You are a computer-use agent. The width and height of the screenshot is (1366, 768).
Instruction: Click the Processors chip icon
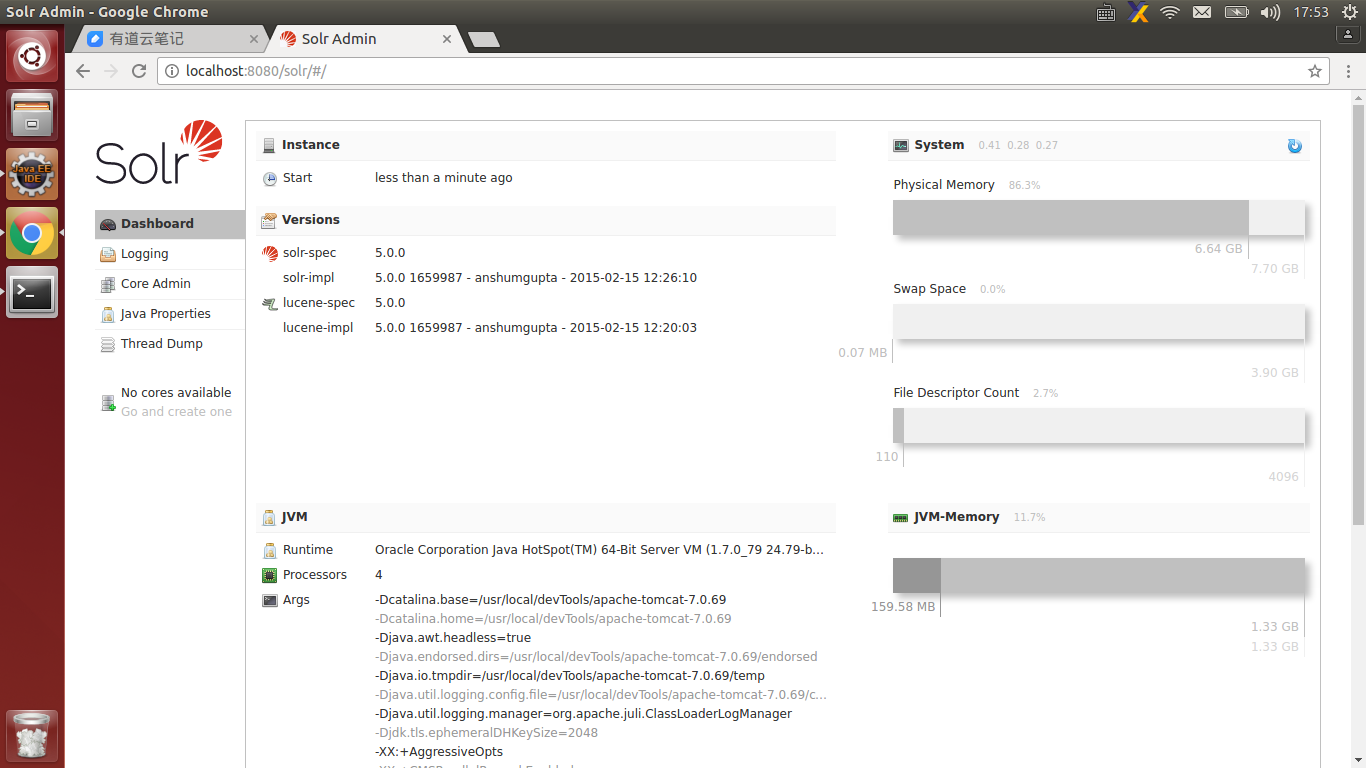(x=270, y=575)
